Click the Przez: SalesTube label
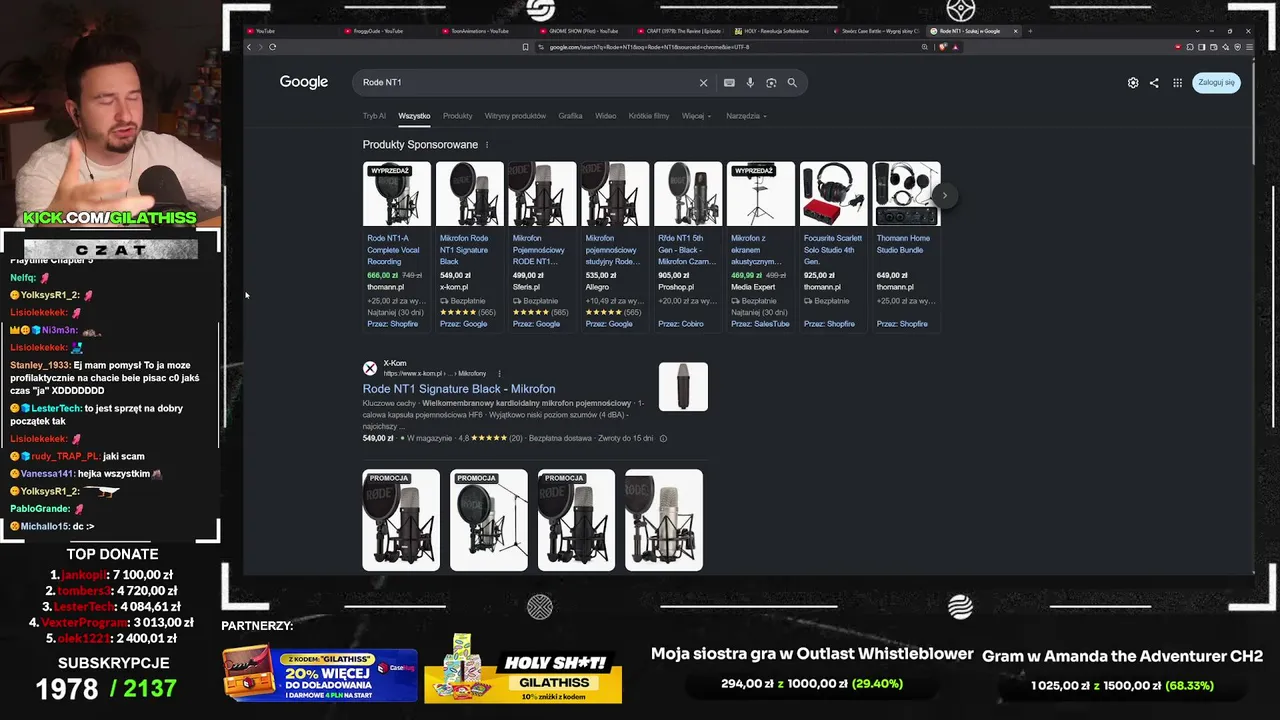The height and width of the screenshot is (720, 1280). [x=760, y=324]
